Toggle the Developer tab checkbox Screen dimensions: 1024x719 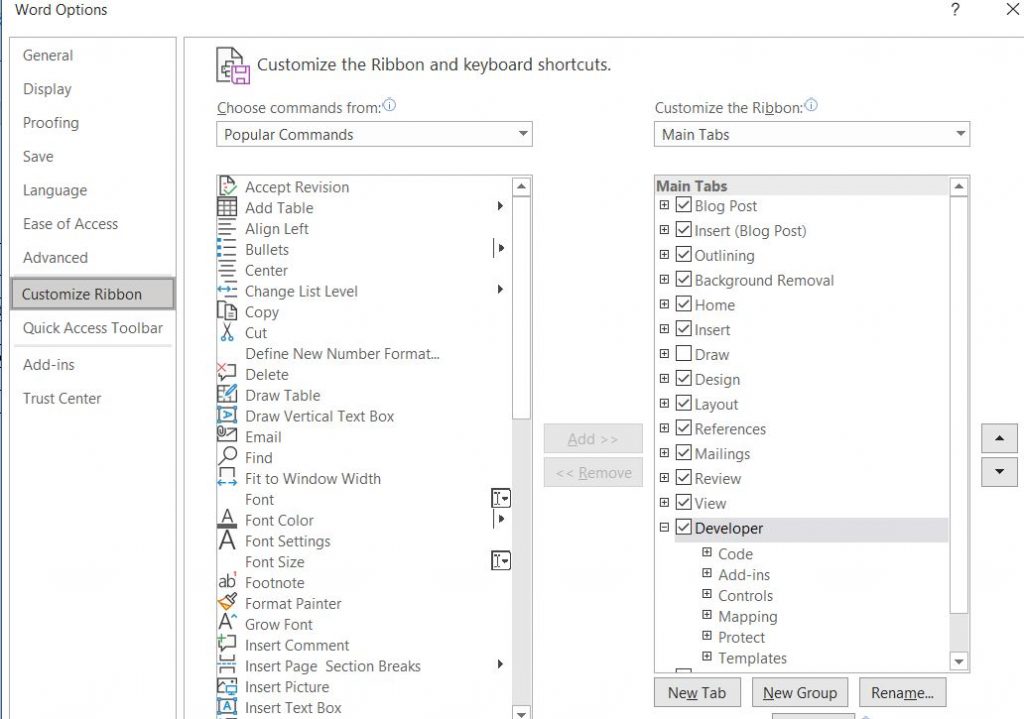[683, 528]
